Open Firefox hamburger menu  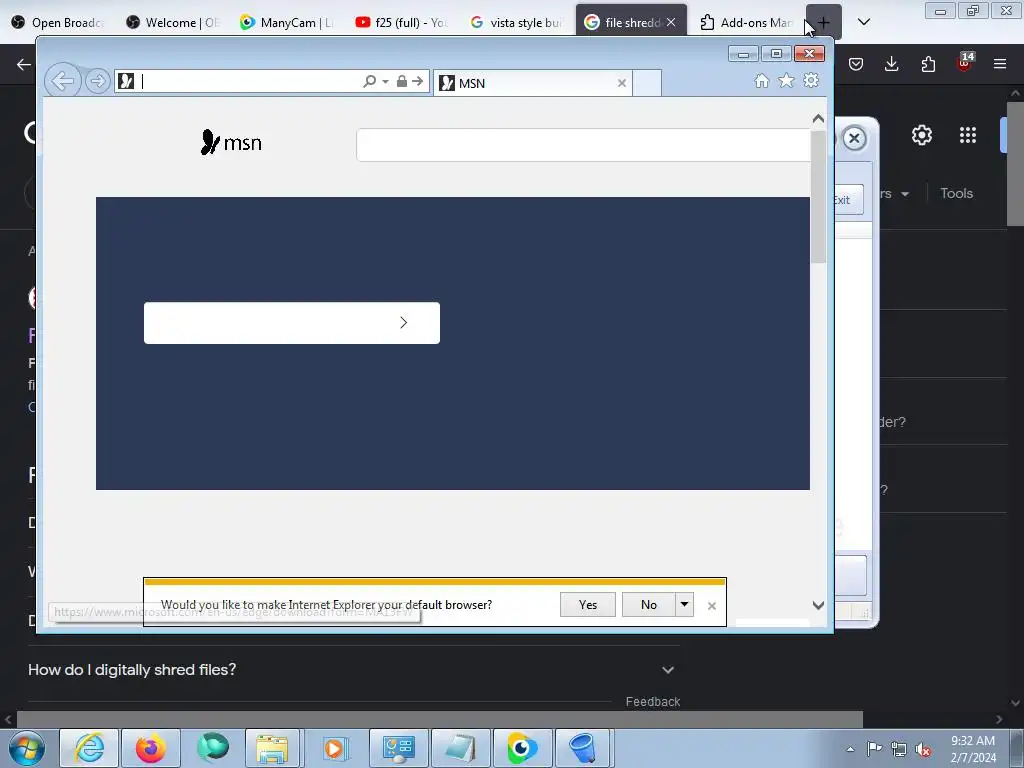[1000, 64]
